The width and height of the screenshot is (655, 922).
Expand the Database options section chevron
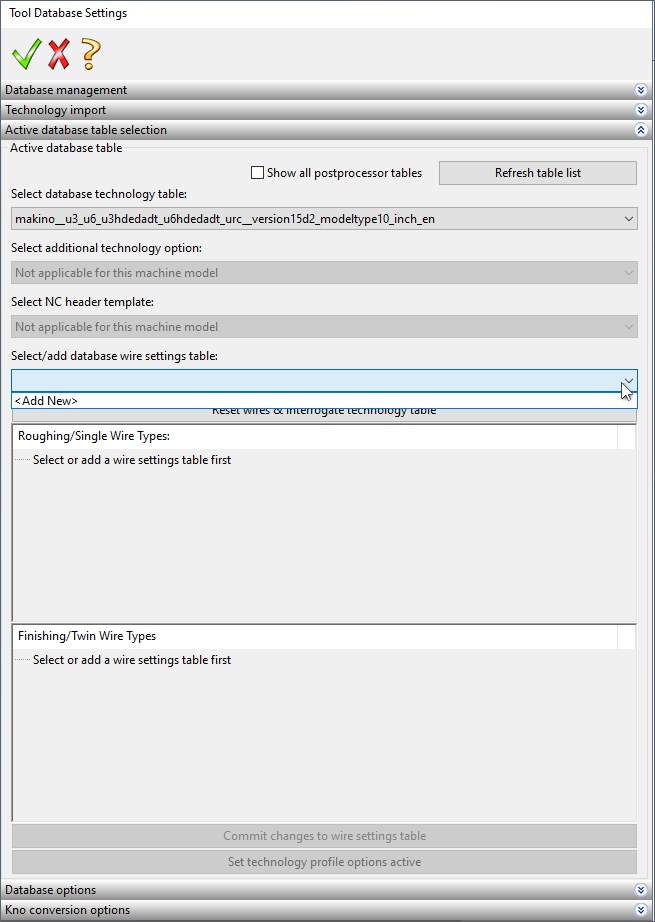pos(641,890)
